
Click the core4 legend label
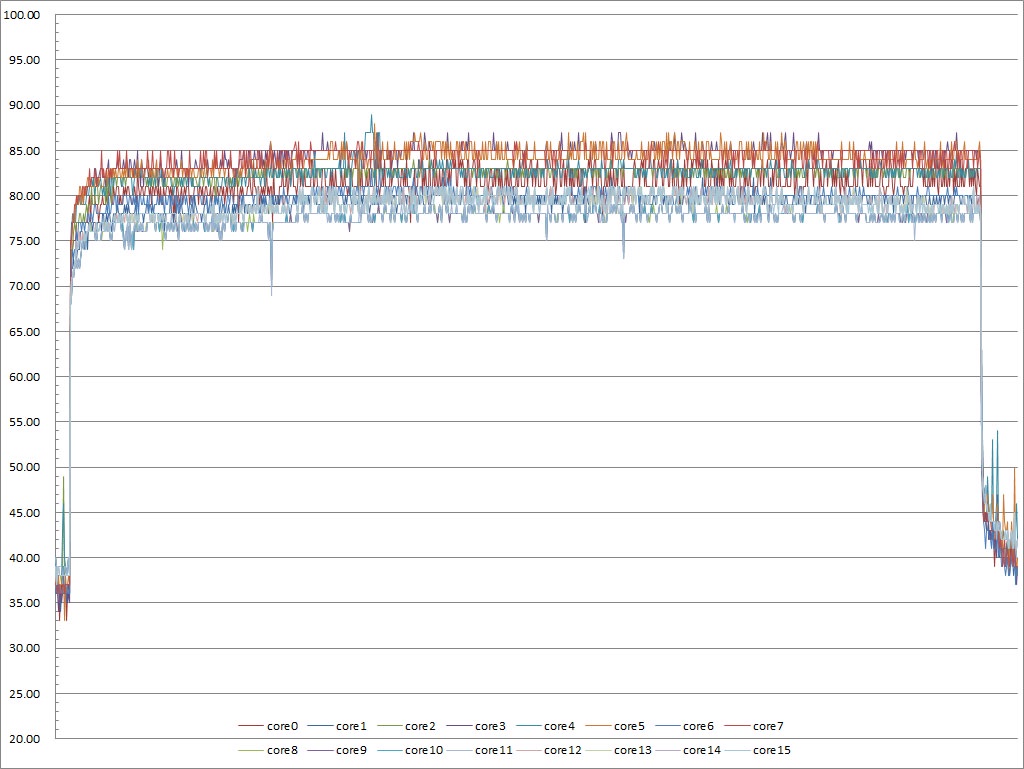560,726
